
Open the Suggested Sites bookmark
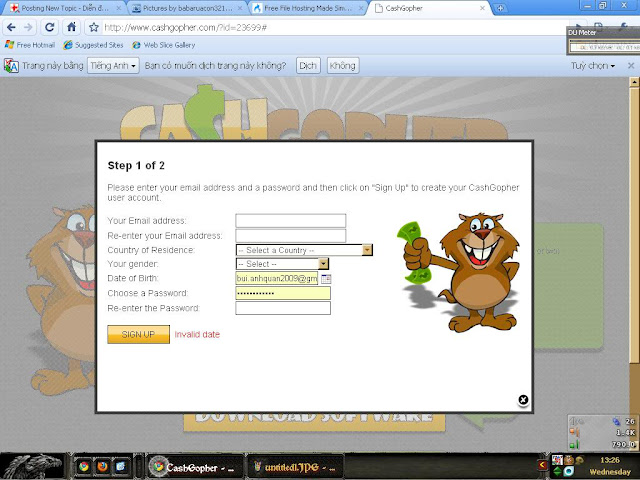click(x=93, y=45)
